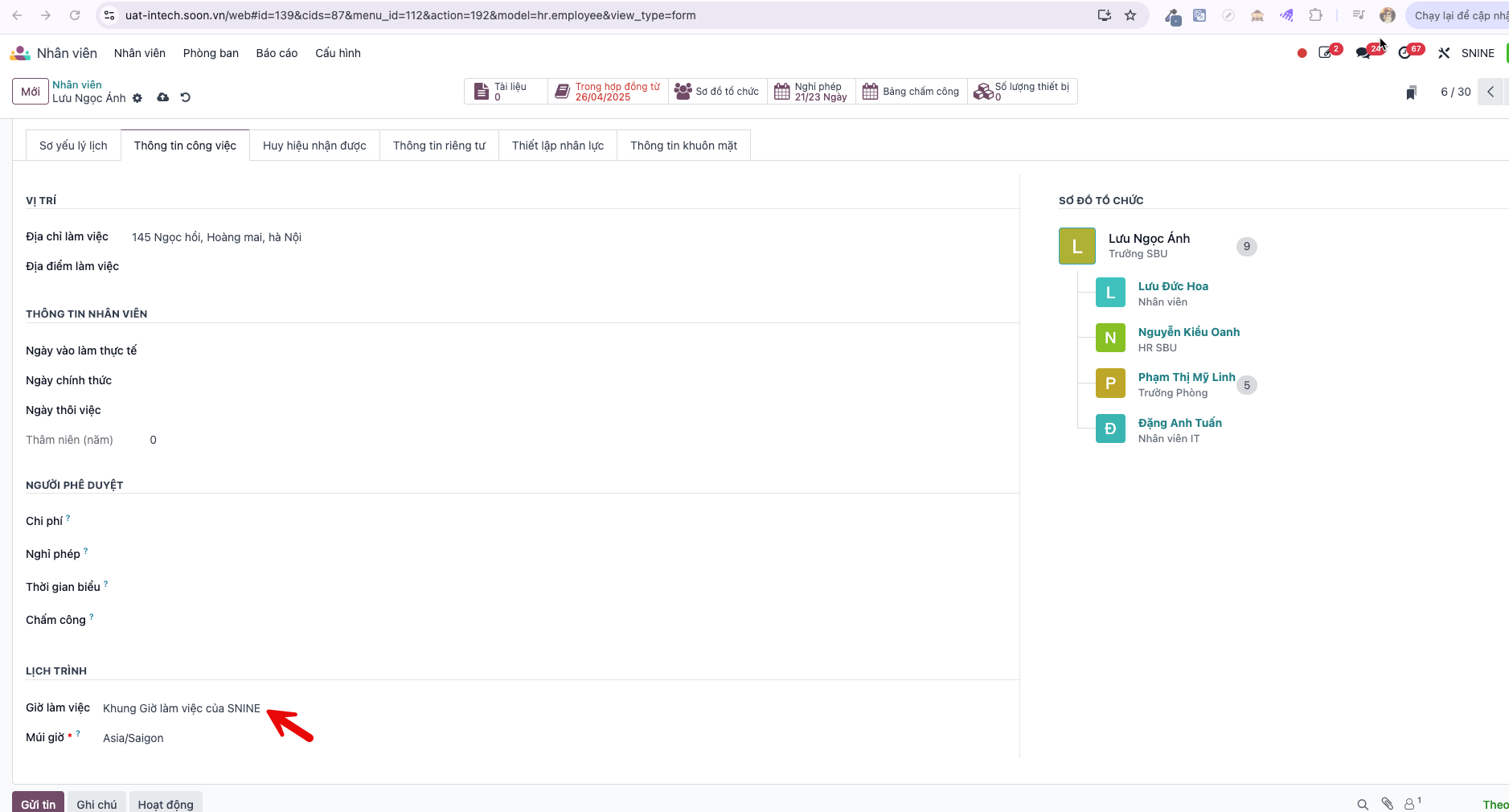The width and height of the screenshot is (1509, 812).
Task: Click the bookmark icon near the pager
Action: point(1411,92)
